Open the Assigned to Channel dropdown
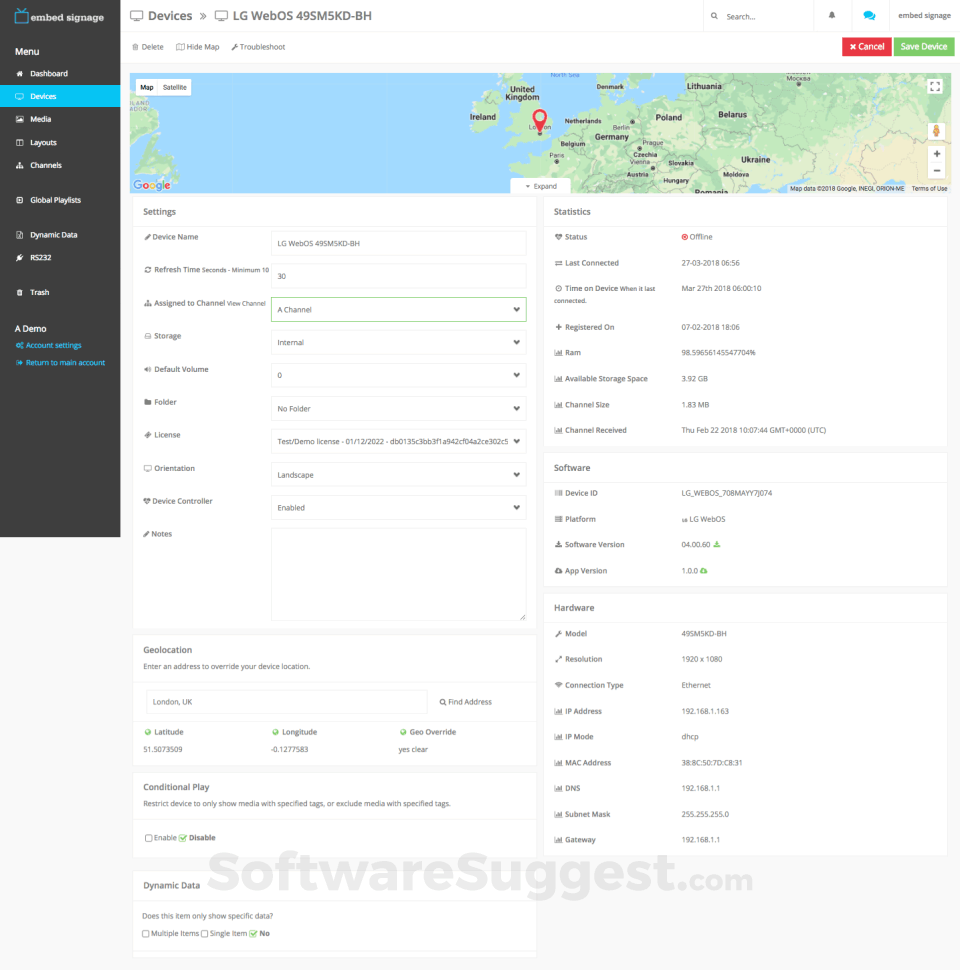 (x=398, y=310)
